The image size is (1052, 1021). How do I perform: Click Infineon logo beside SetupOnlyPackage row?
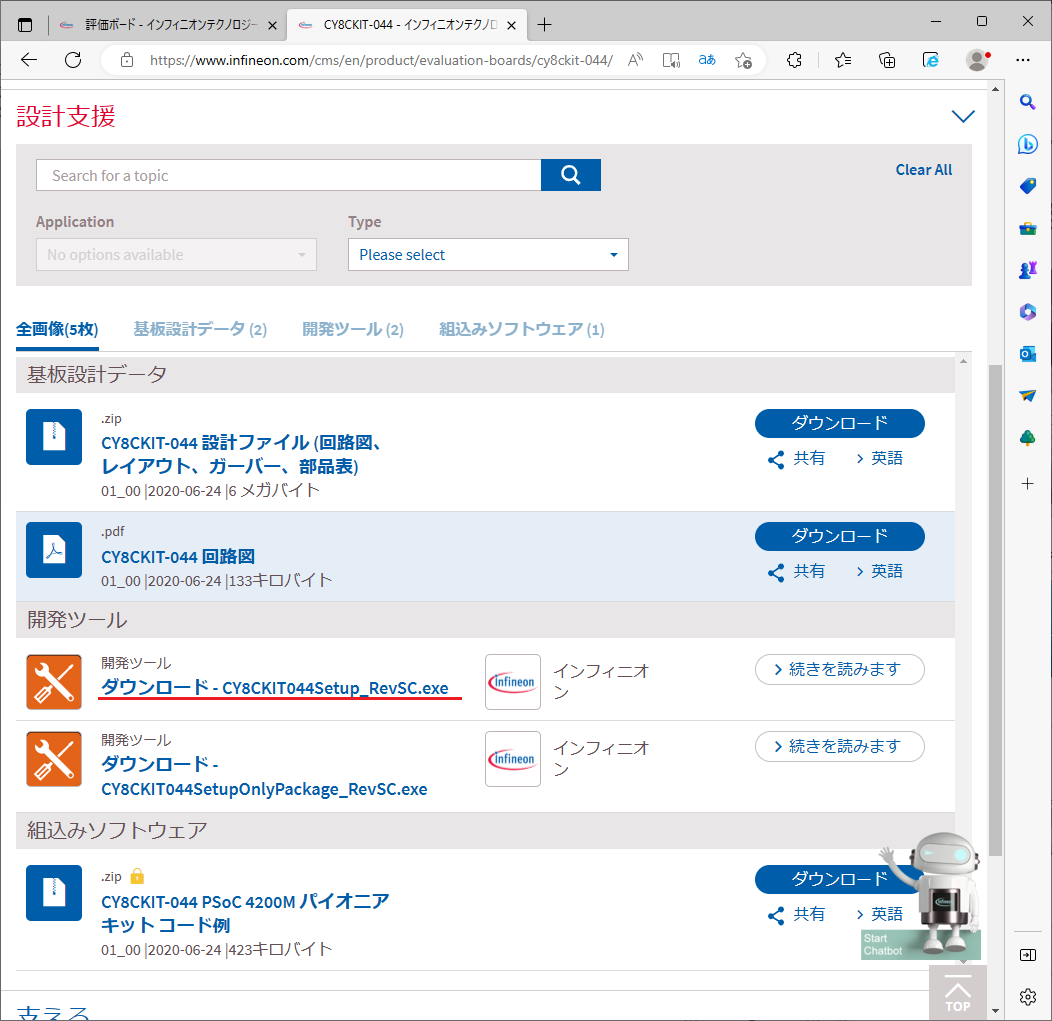click(513, 759)
